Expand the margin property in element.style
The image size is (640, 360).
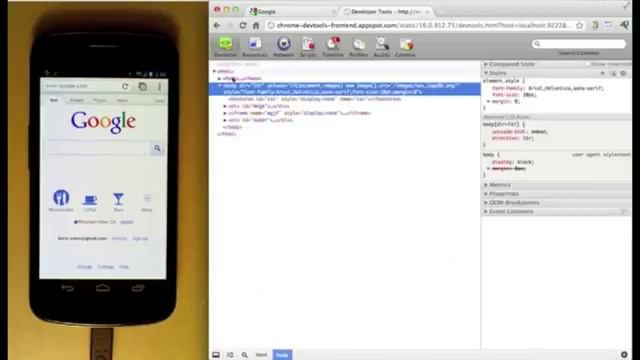(489, 101)
